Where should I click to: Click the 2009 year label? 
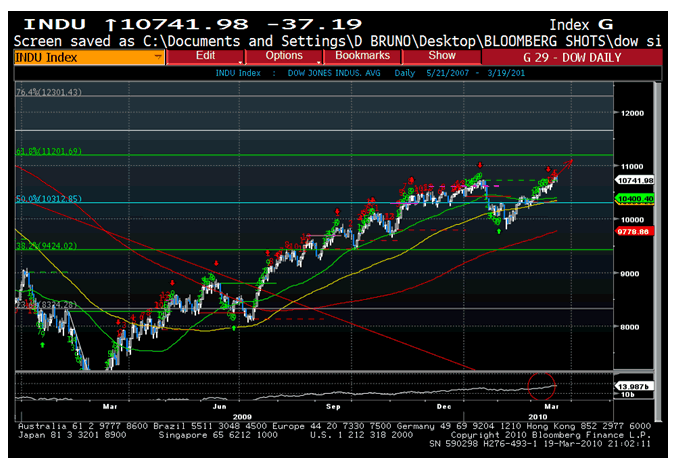242,417
